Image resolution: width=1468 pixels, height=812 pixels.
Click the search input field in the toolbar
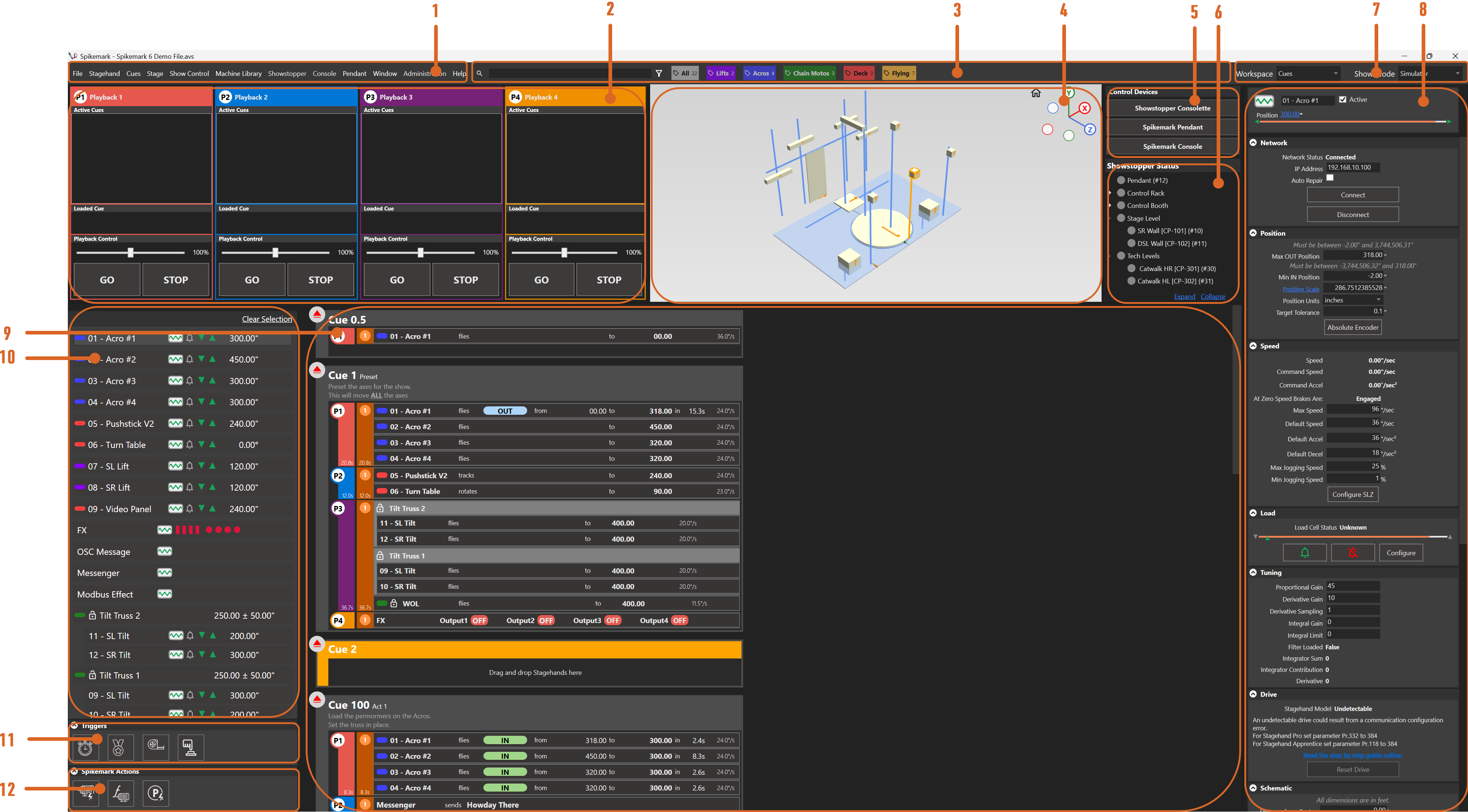(570, 73)
